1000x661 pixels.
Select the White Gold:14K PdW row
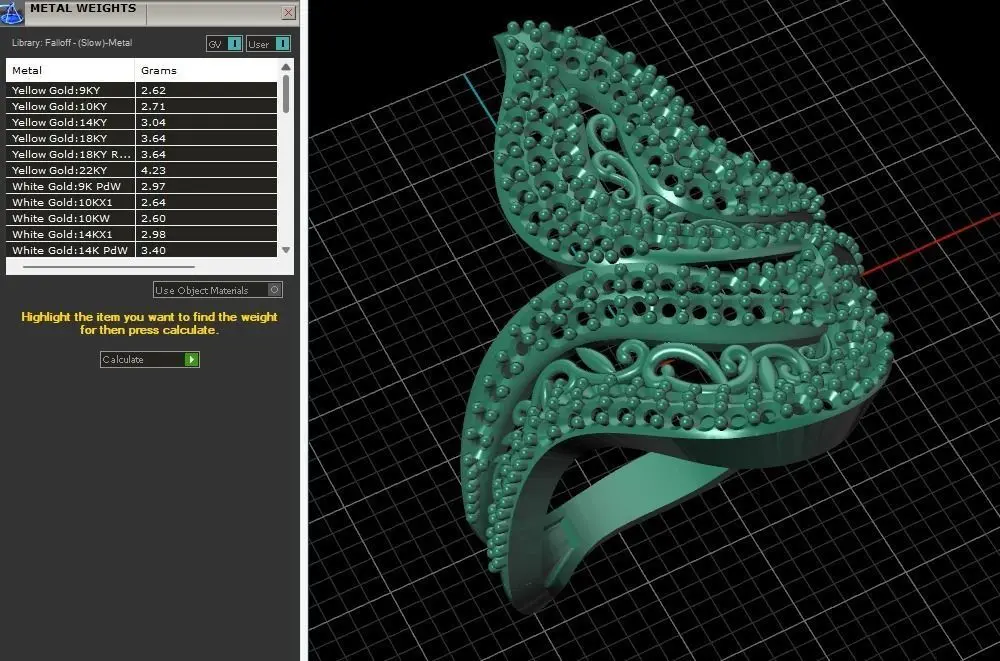coord(142,249)
